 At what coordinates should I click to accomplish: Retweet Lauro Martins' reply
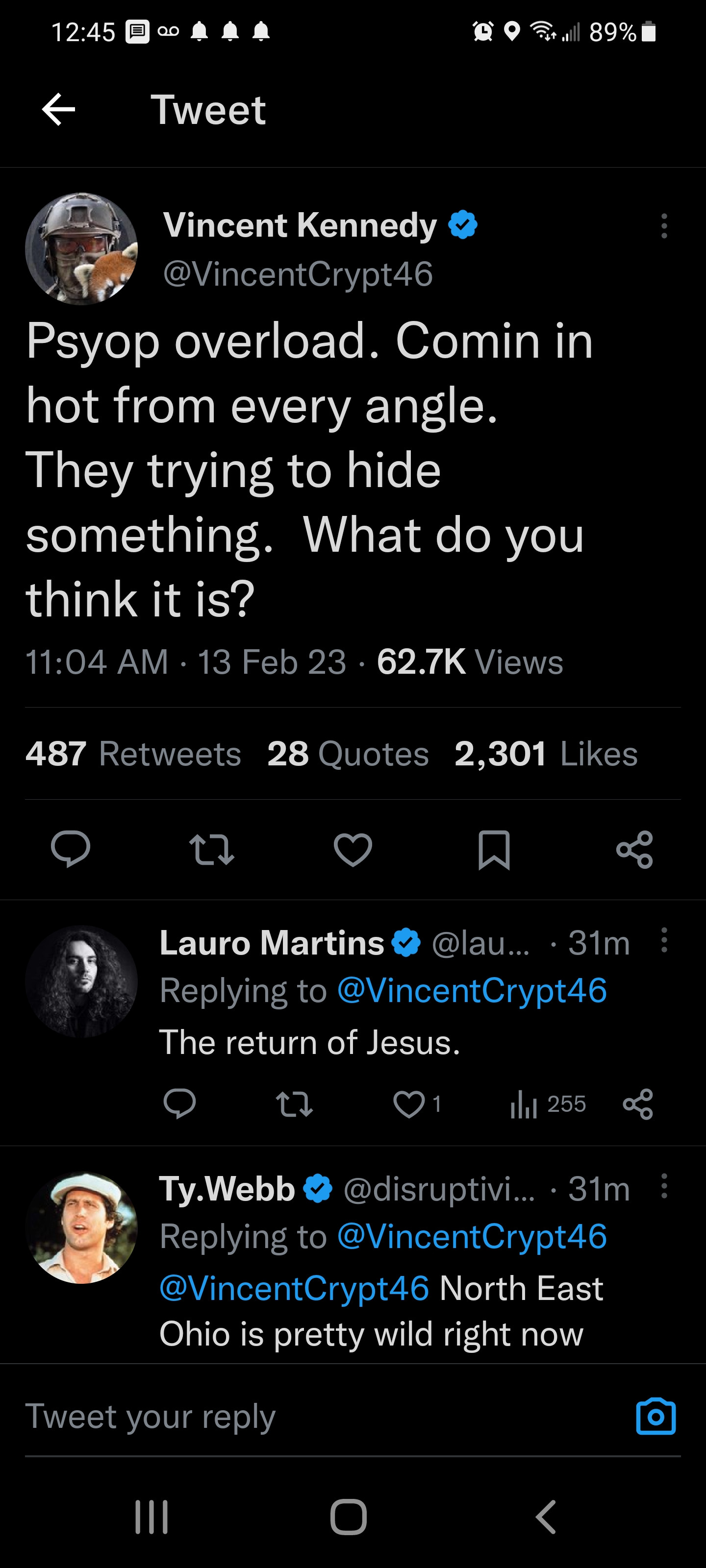pos(294,1104)
